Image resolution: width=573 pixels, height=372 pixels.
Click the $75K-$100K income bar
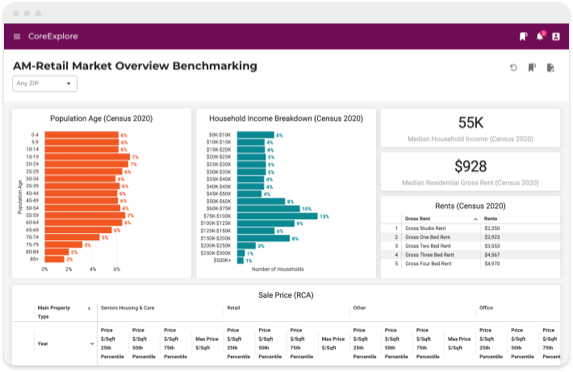pyautogui.click(x=277, y=216)
